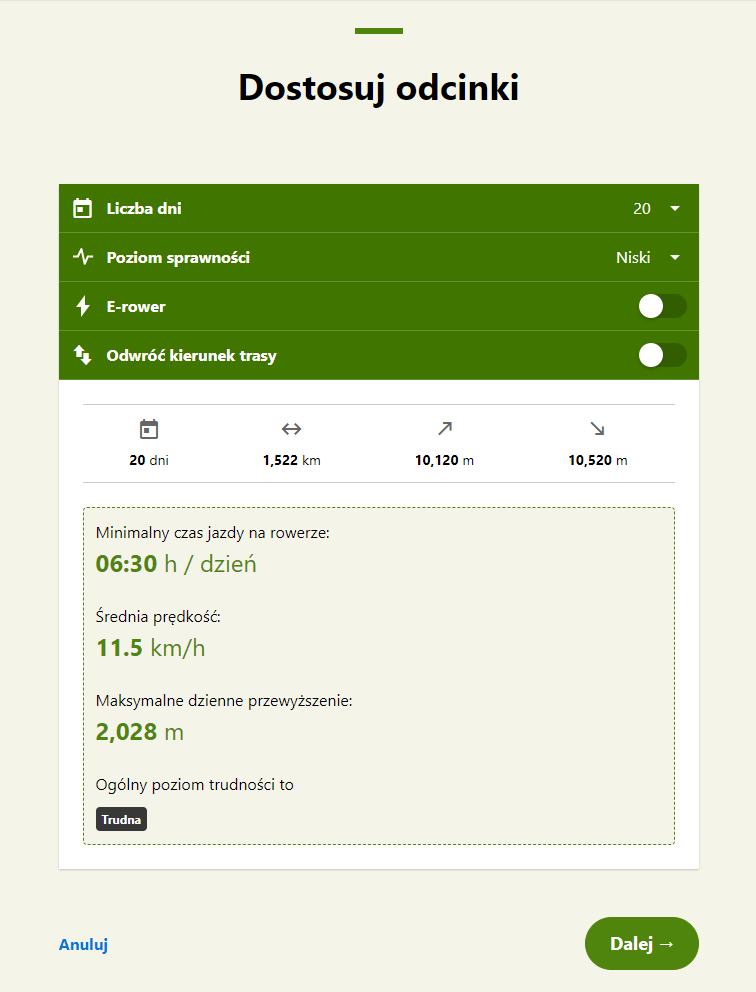Click the Trudna difficulty badge

pyautogui.click(x=121, y=819)
